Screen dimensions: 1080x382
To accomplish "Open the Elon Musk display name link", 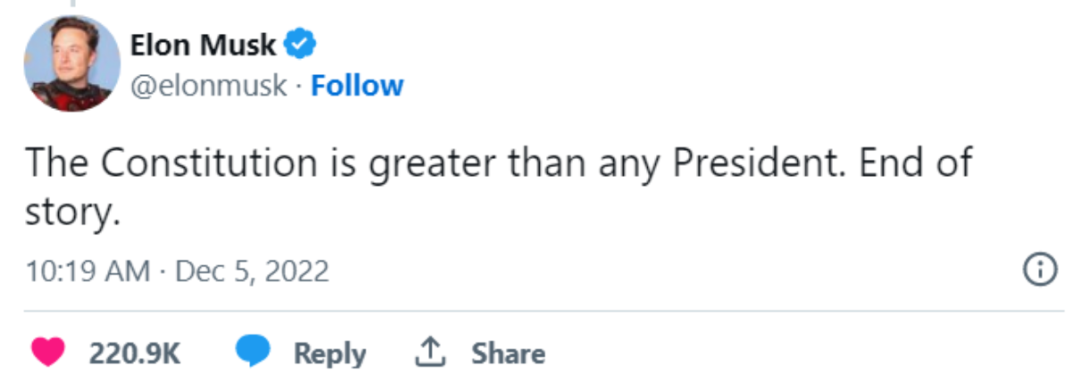I will point(203,45).
